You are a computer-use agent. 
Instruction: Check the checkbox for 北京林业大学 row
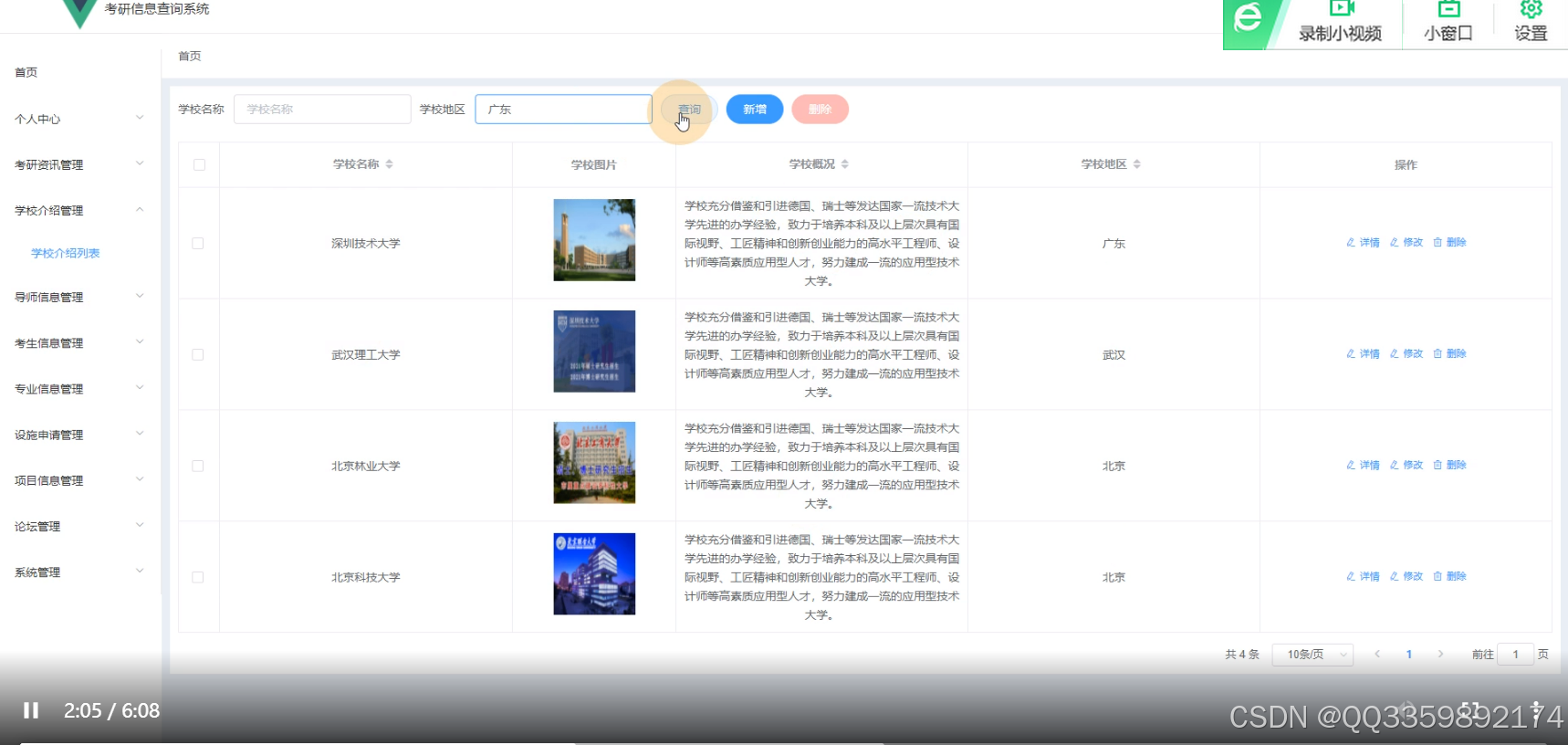point(198,467)
